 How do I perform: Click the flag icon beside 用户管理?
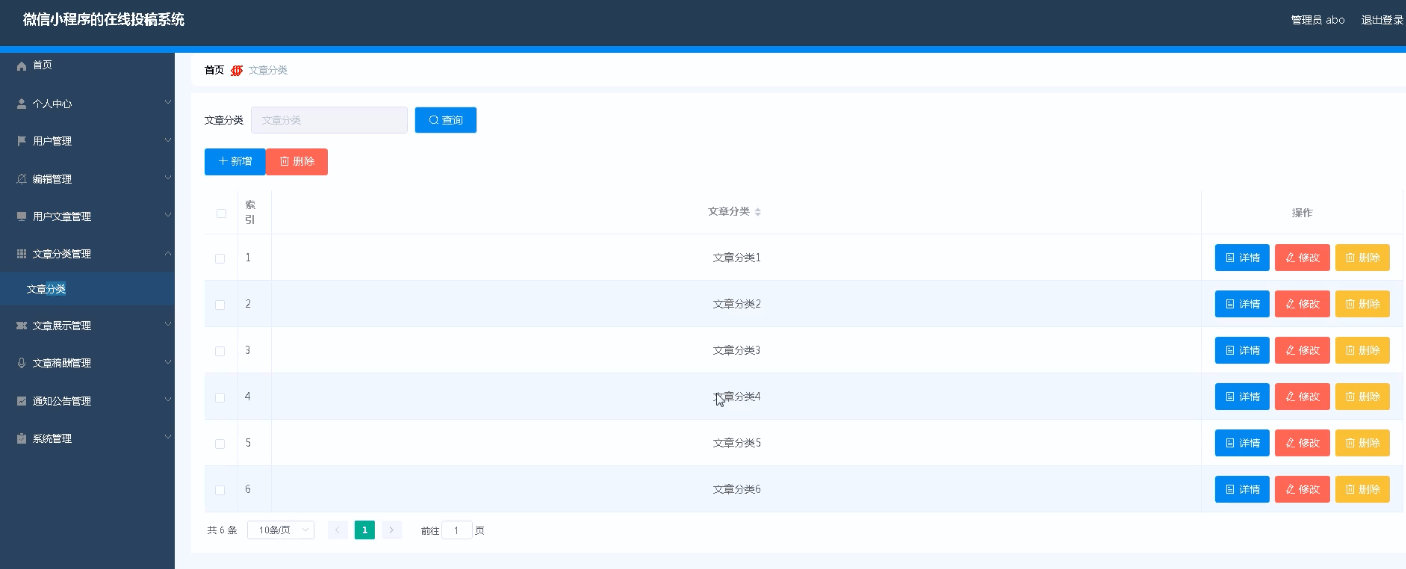[x=22, y=141]
